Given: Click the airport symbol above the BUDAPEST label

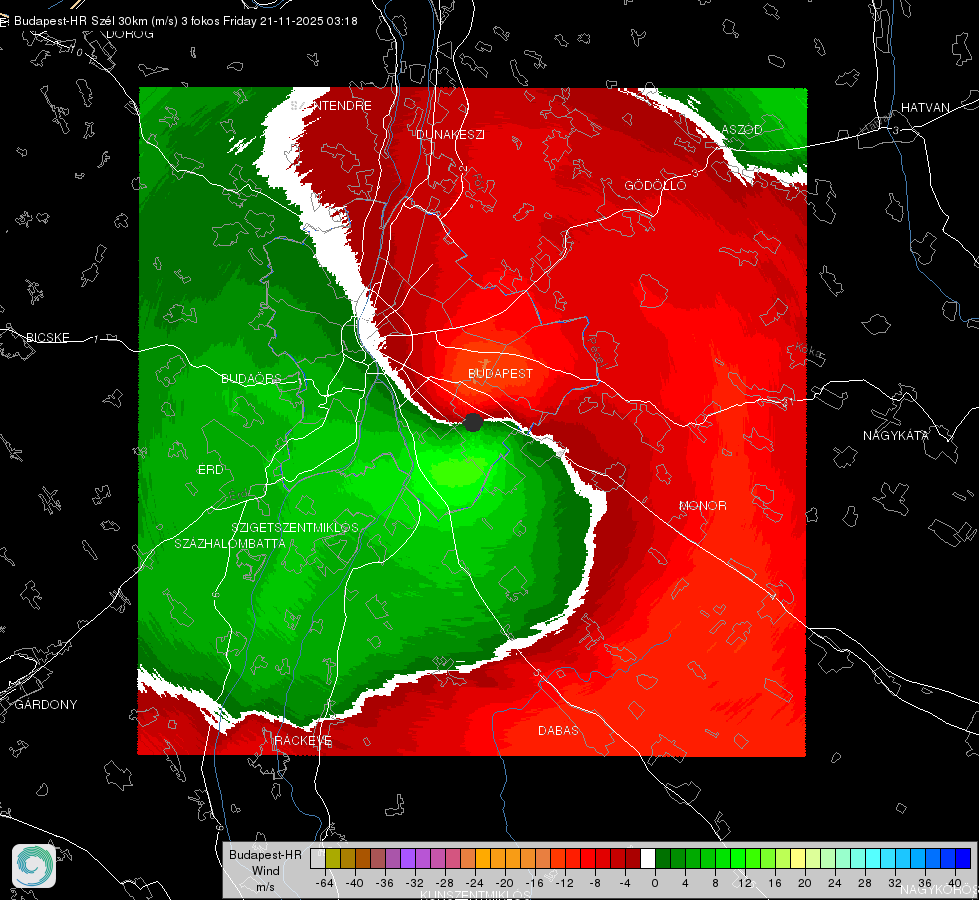Looking at the screenshot, I should [x=485, y=362].
